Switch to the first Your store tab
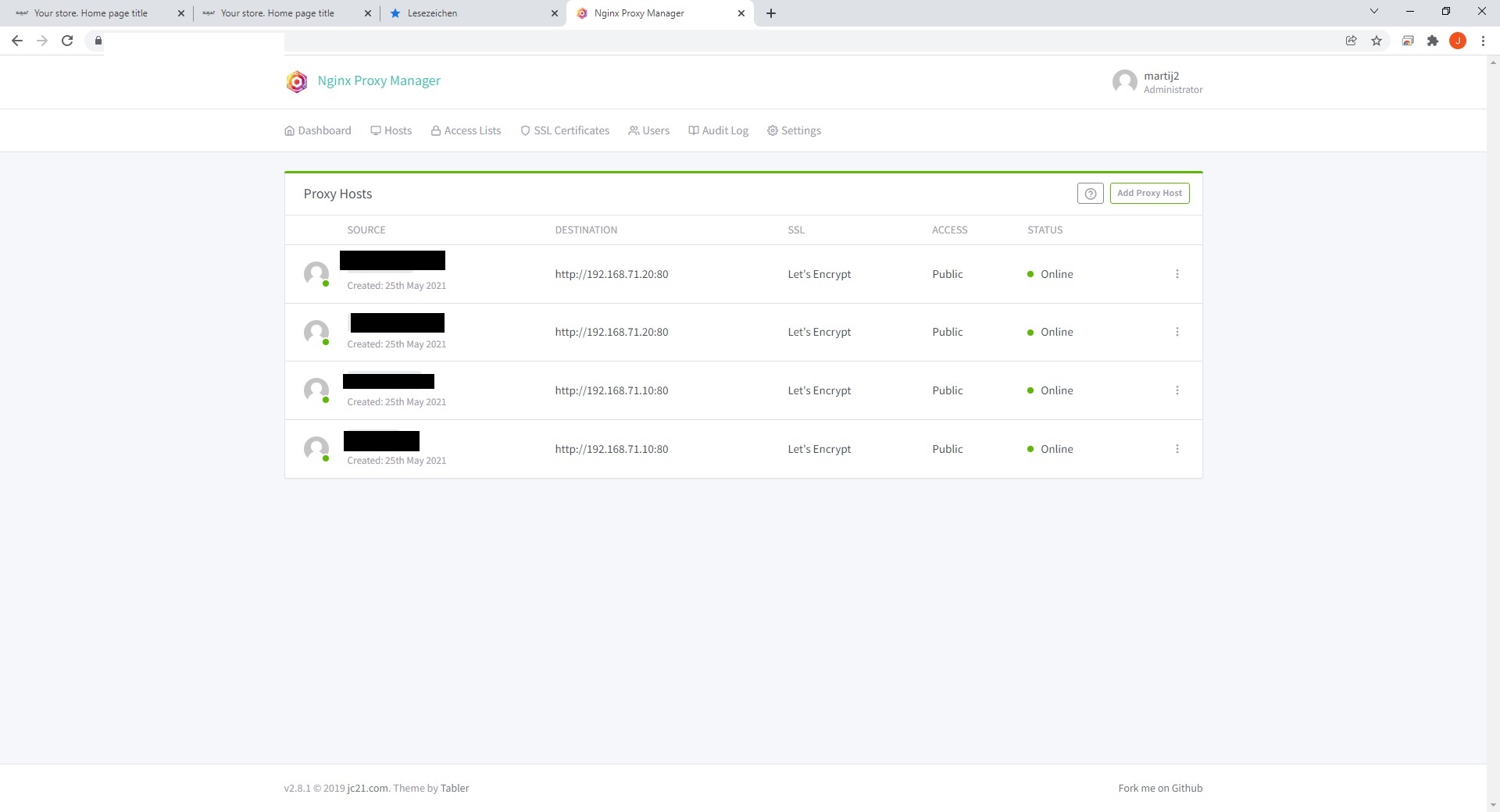 pos(90,13)
